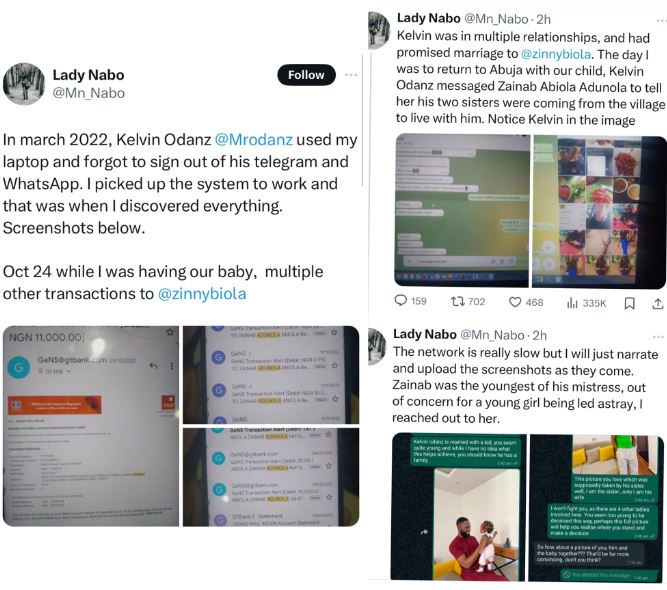
Task: Open Lady Nabo's profile picture in main tweet
Action: click(x=24, y=84)
